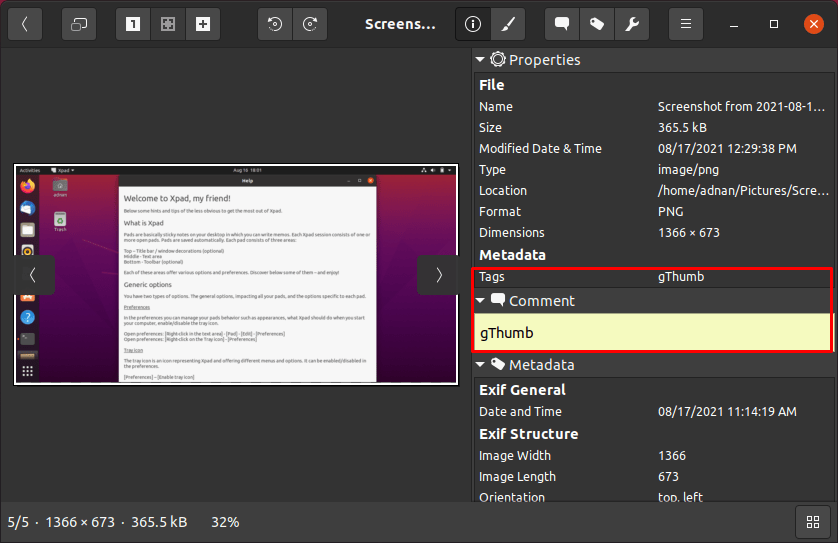Click the window title Screens…
This screenshot has width=838, height=543.
click(400, 24)
